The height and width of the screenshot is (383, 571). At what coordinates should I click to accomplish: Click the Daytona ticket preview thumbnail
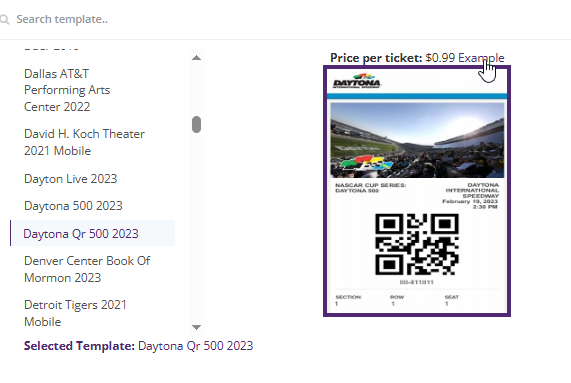[417, 191]
